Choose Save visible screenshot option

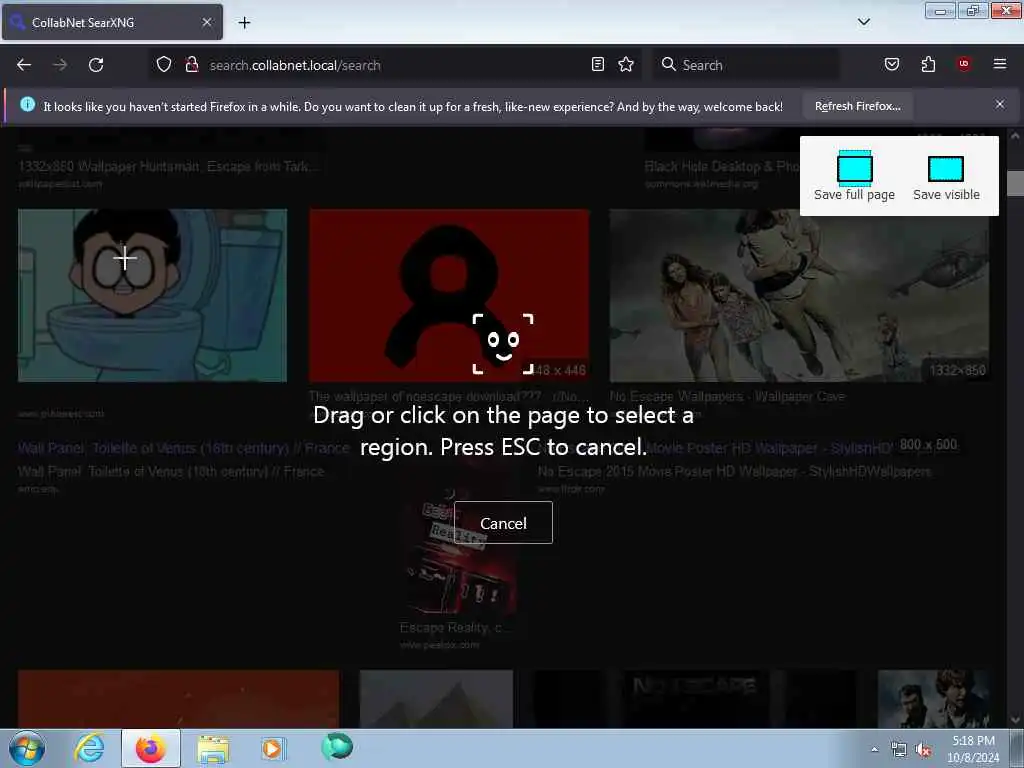pos(946,178)
